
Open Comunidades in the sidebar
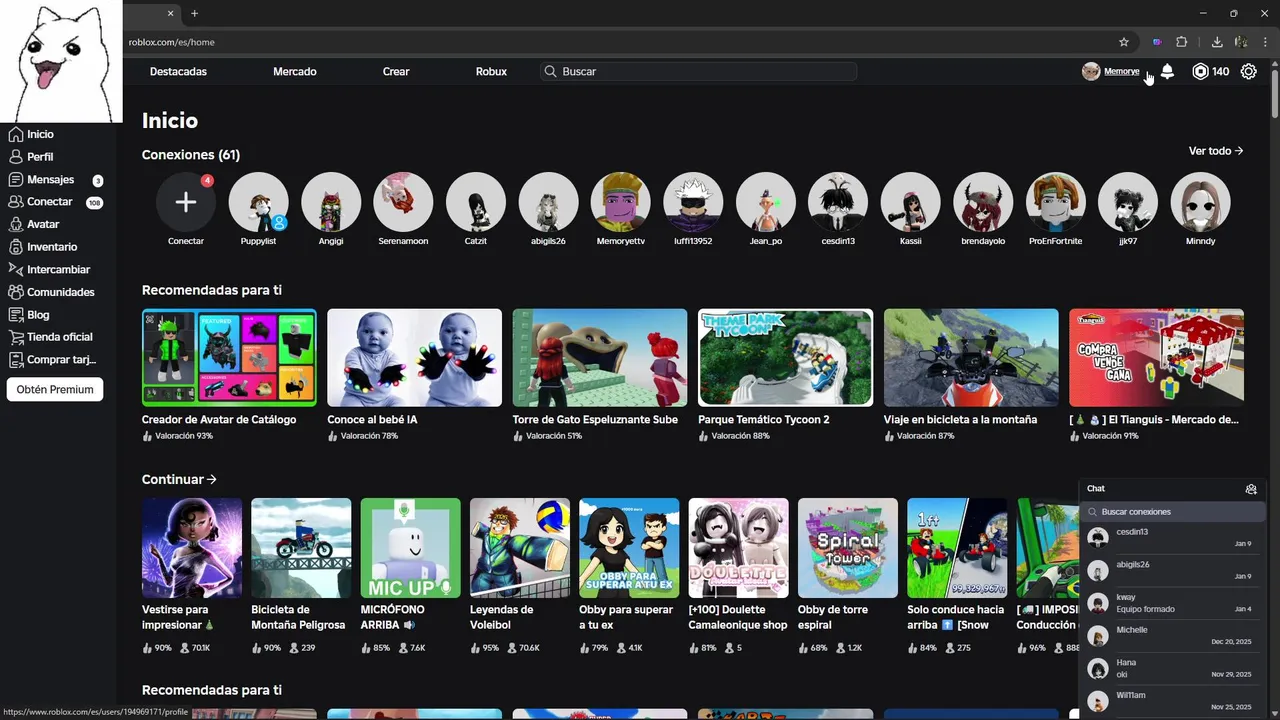click(x=58, y=292)
